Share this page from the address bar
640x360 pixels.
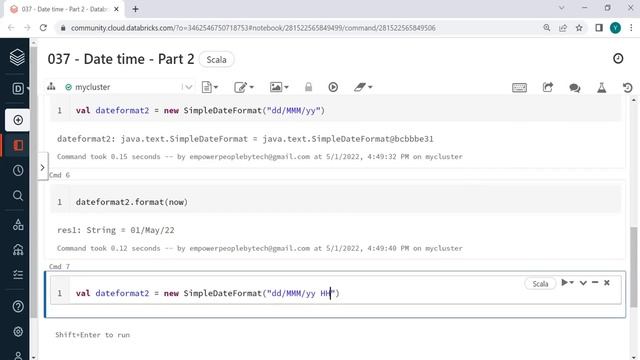pyautogui.click(x=563, y=28)
